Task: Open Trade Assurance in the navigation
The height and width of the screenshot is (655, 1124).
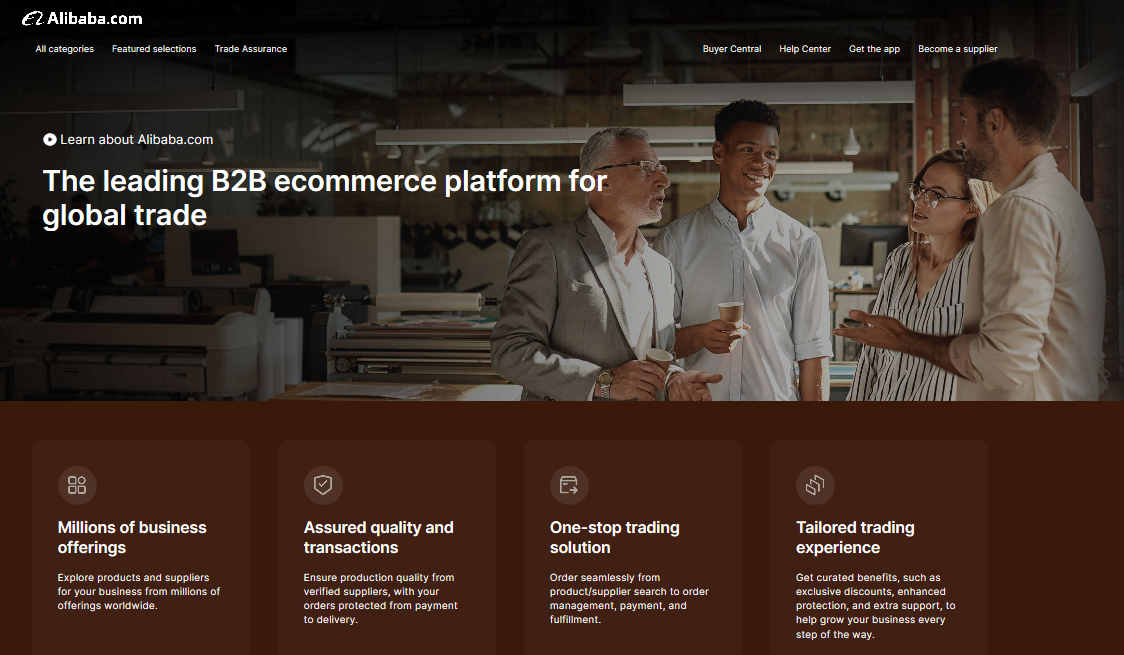Action: coord(251,49)
